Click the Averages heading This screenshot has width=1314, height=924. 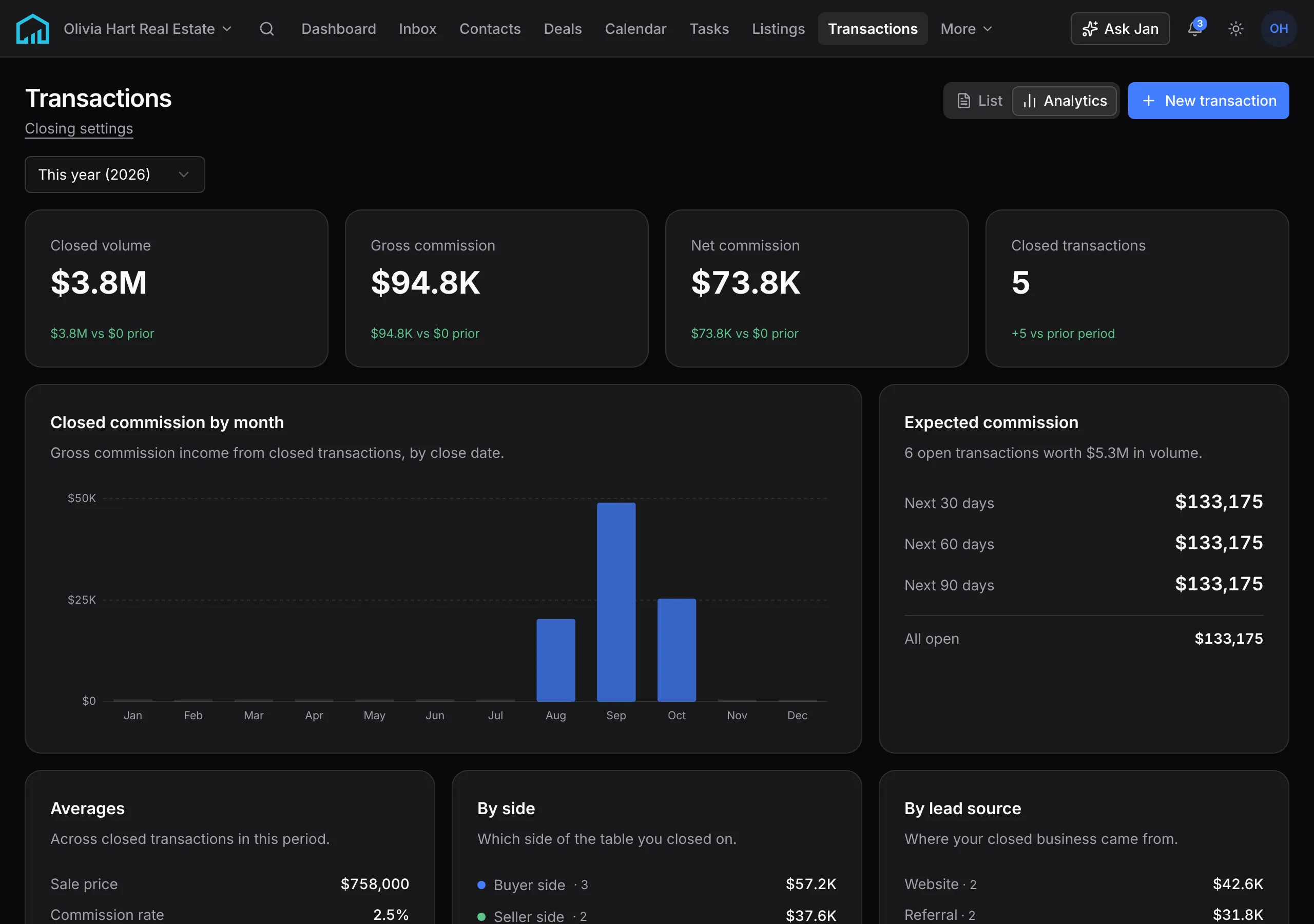click(x=88, y=808)
